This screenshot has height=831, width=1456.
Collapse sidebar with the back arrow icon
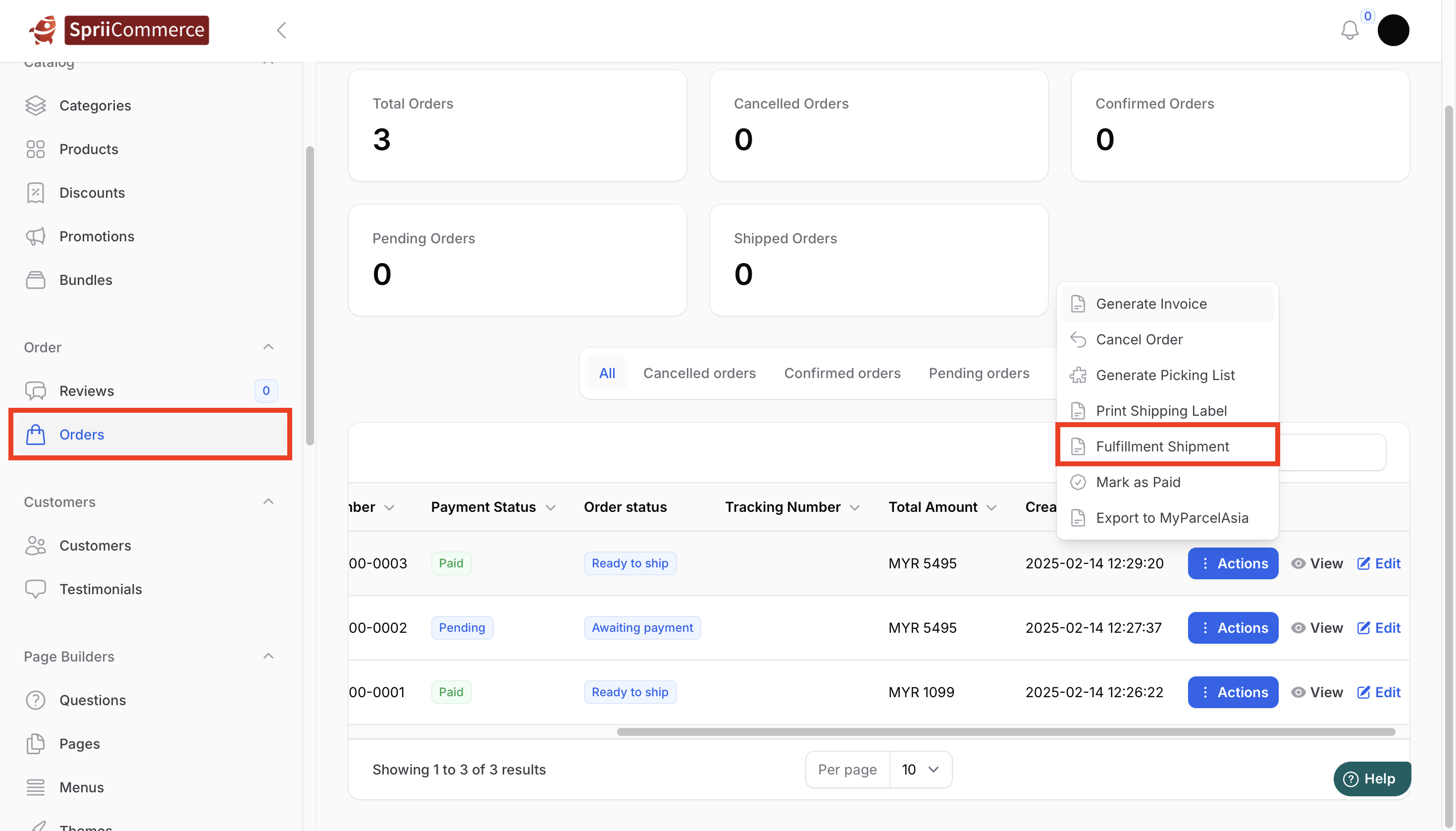[281, 30]
